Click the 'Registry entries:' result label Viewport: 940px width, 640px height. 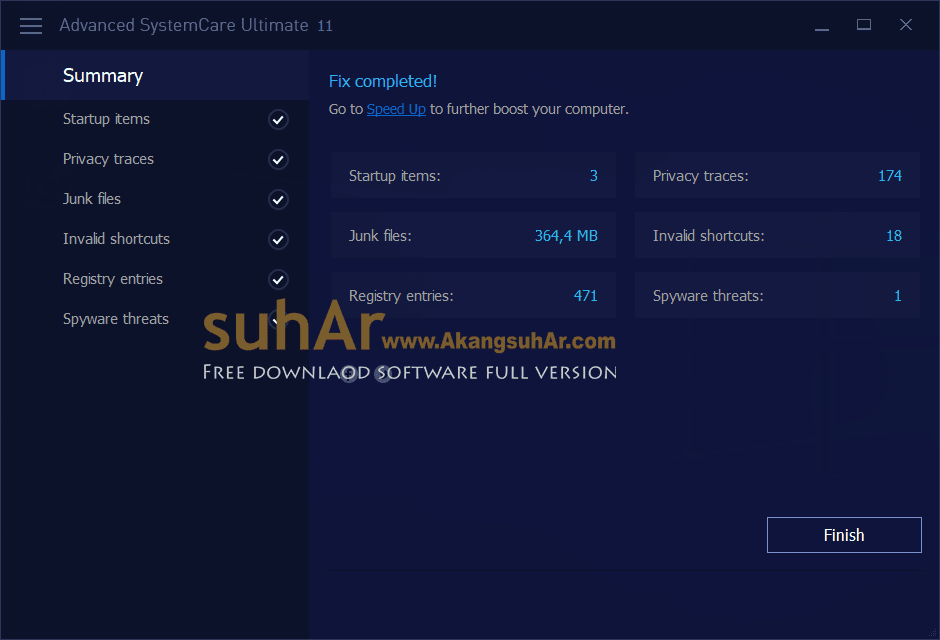tap(401, 296)
